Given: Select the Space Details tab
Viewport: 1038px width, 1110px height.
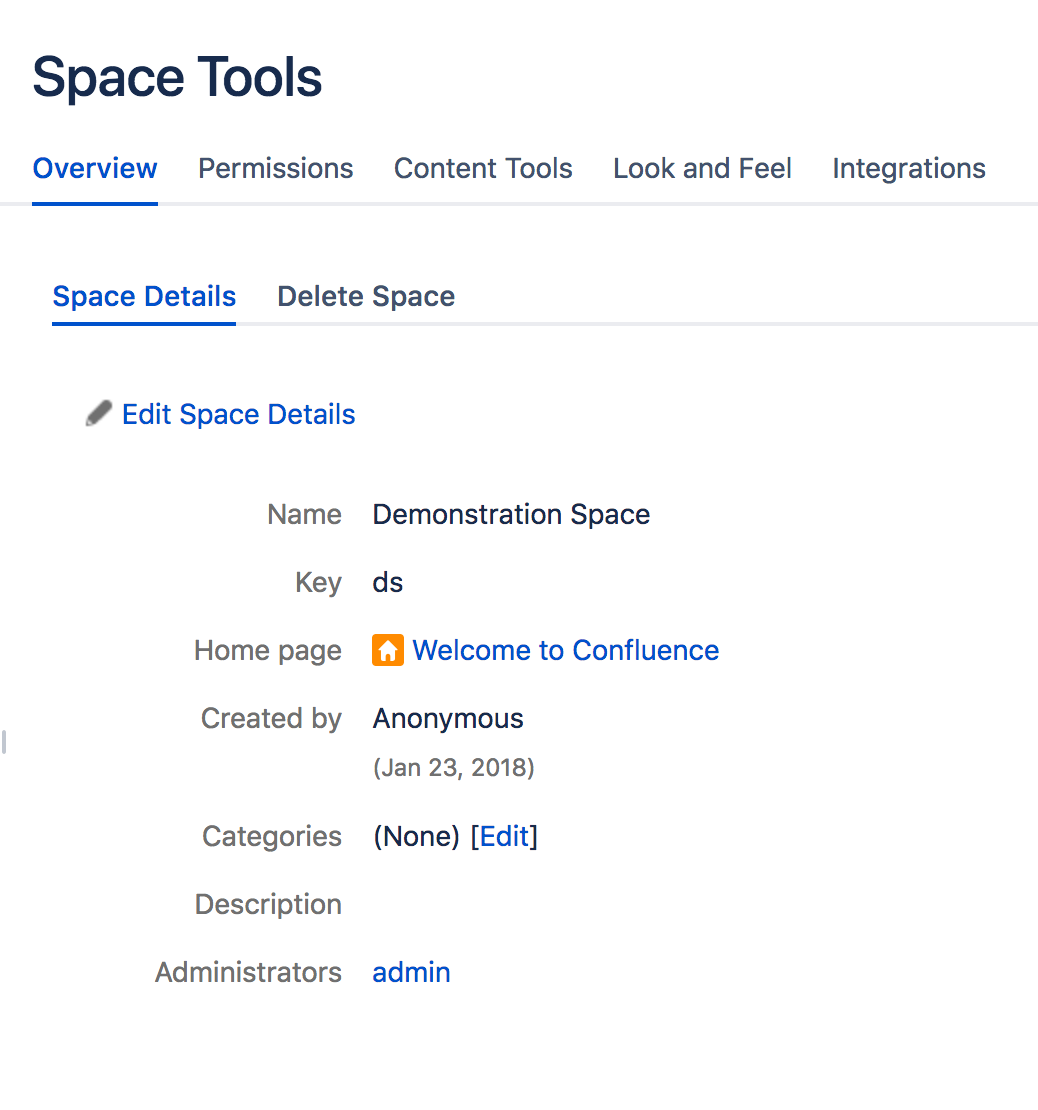Looking at the screenshot, I should click(x=143, y=296).
